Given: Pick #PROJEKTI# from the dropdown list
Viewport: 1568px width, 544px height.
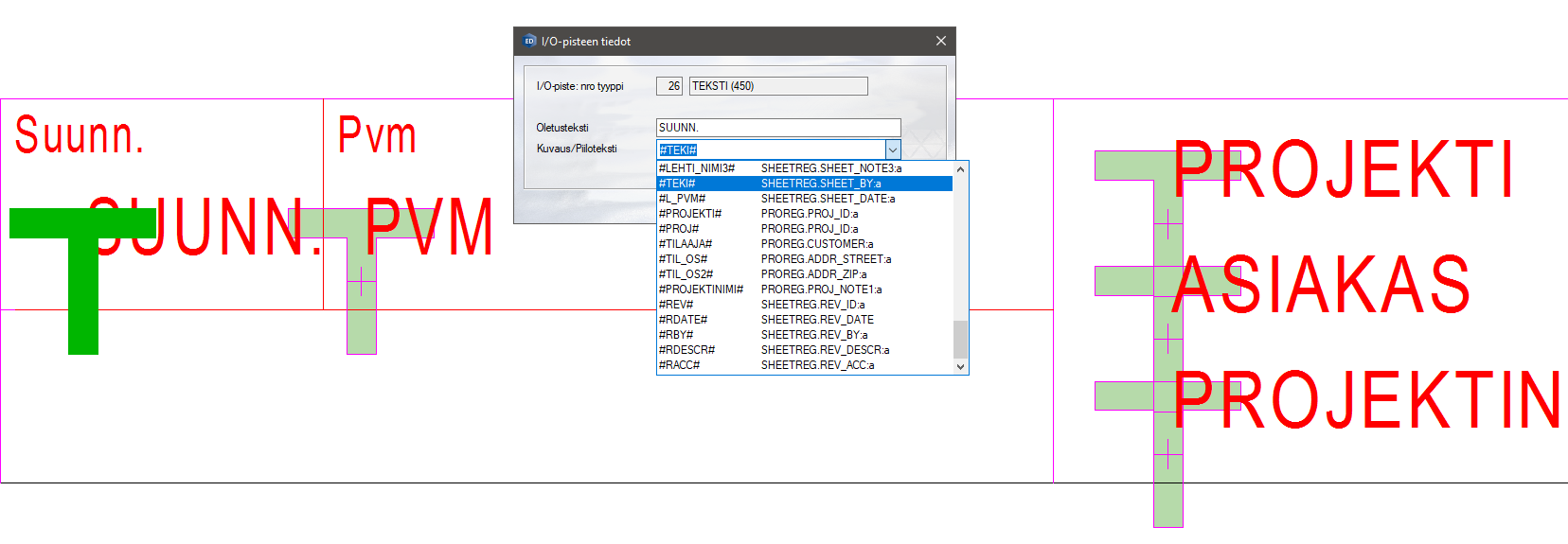Looking at the screenshot, I should point(804,214).
